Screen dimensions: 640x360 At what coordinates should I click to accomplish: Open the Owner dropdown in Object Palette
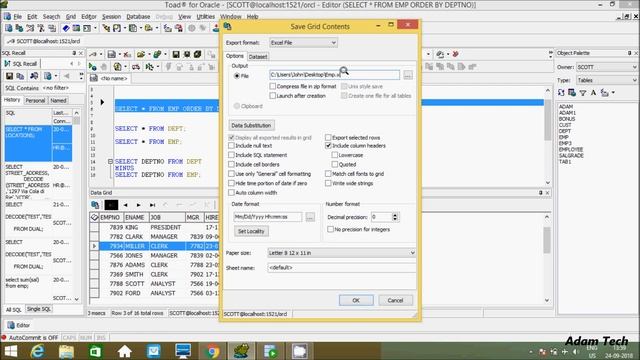pos(607,67)
